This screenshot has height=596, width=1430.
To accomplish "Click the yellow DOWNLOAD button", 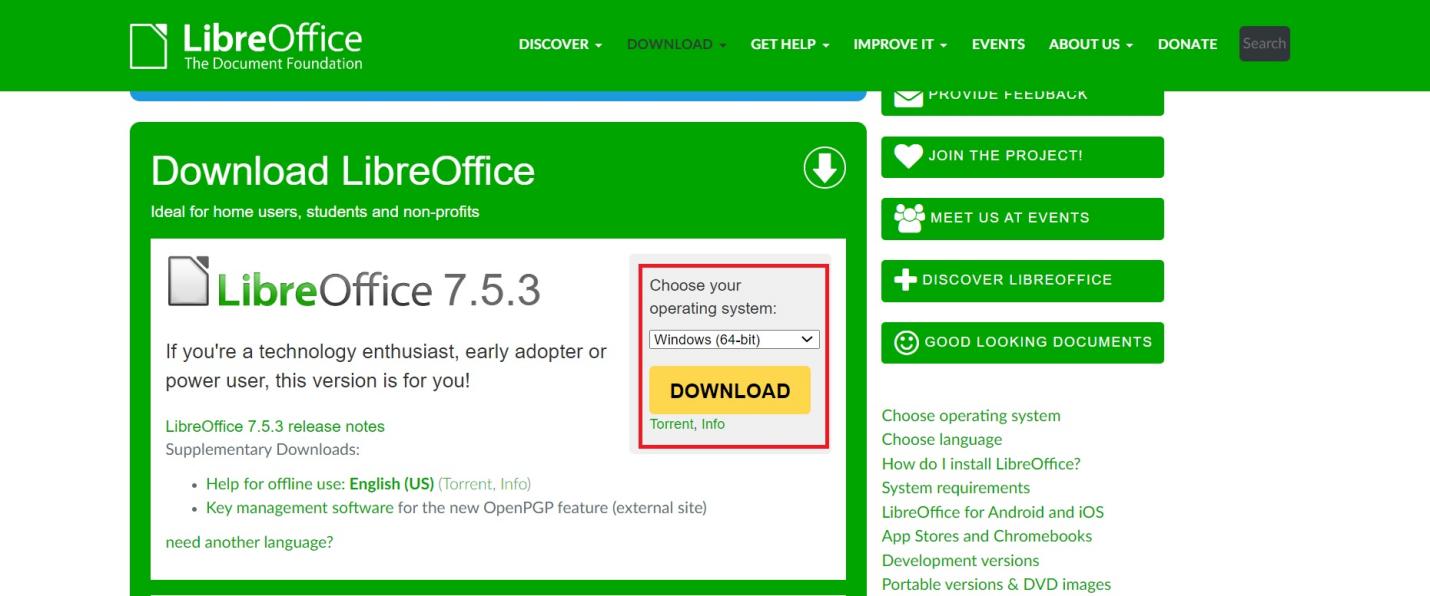I will coord(729,390).
